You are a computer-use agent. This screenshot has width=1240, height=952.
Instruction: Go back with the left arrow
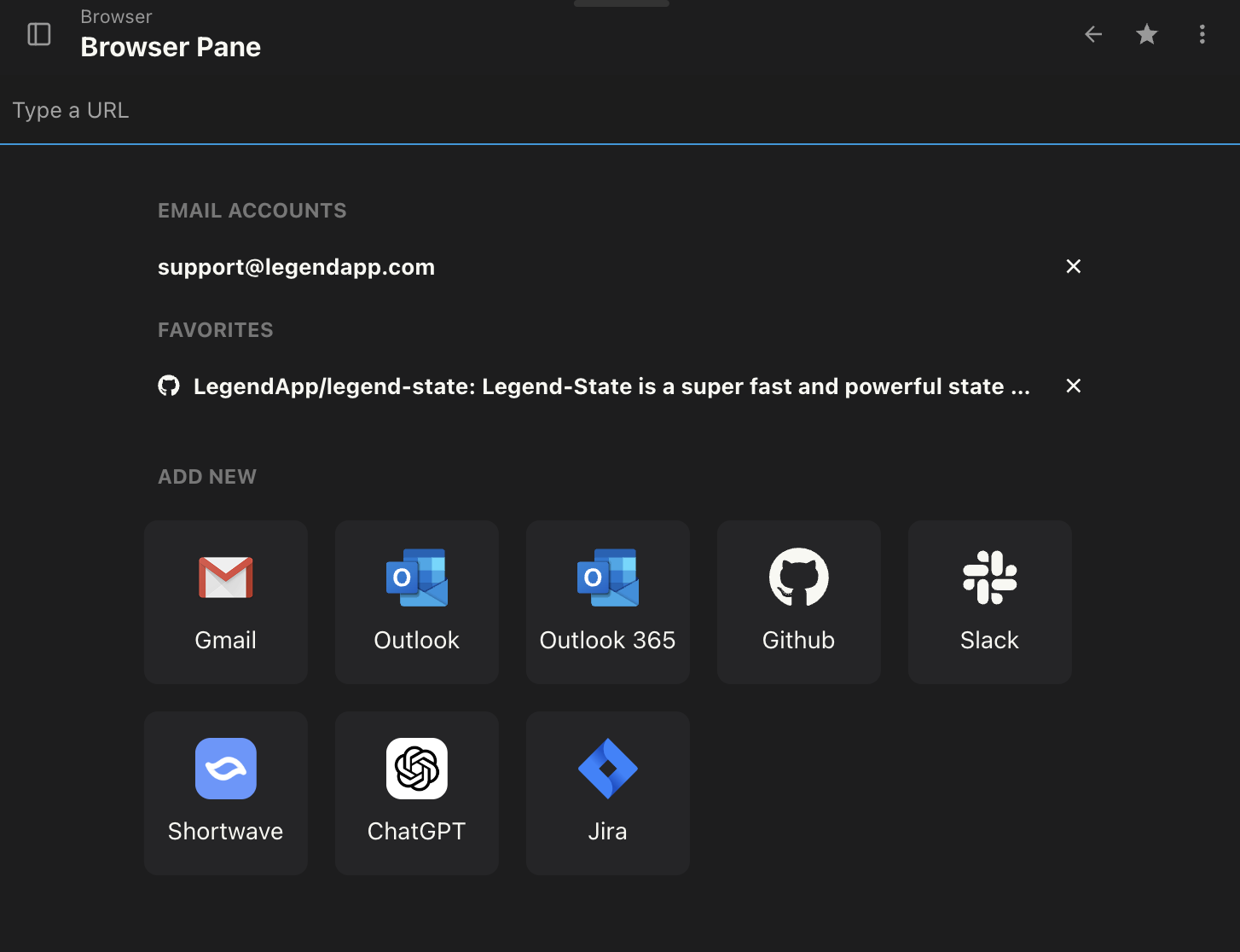tap(1093, 34)
